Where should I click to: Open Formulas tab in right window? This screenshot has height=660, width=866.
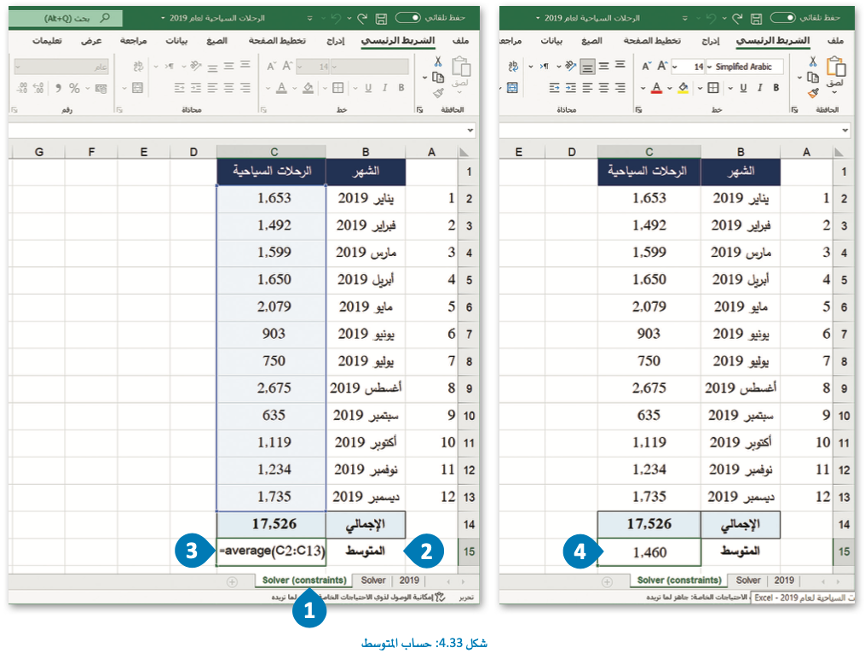[x=592, y=41]
